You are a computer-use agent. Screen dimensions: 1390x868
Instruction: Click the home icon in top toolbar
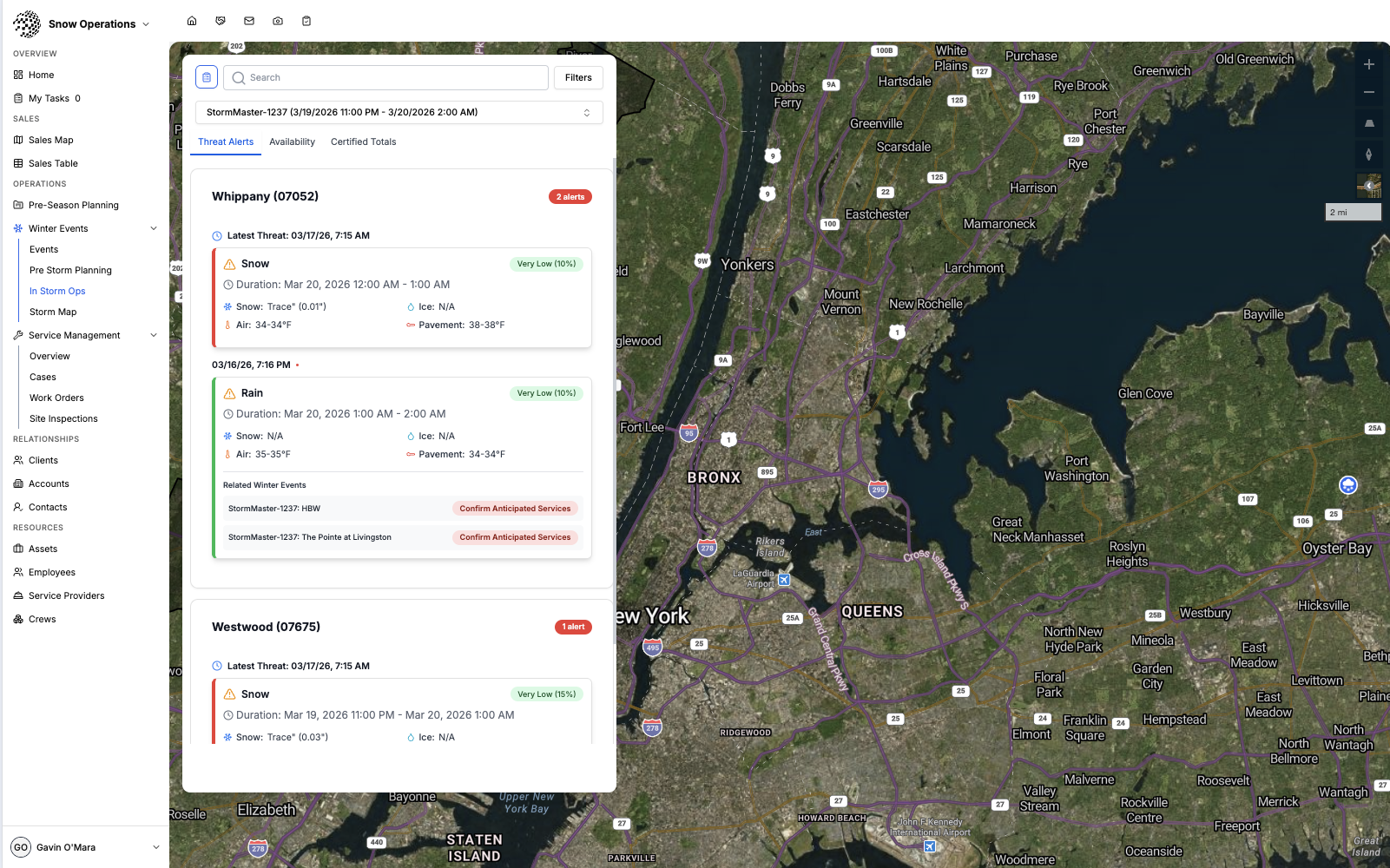192,21
